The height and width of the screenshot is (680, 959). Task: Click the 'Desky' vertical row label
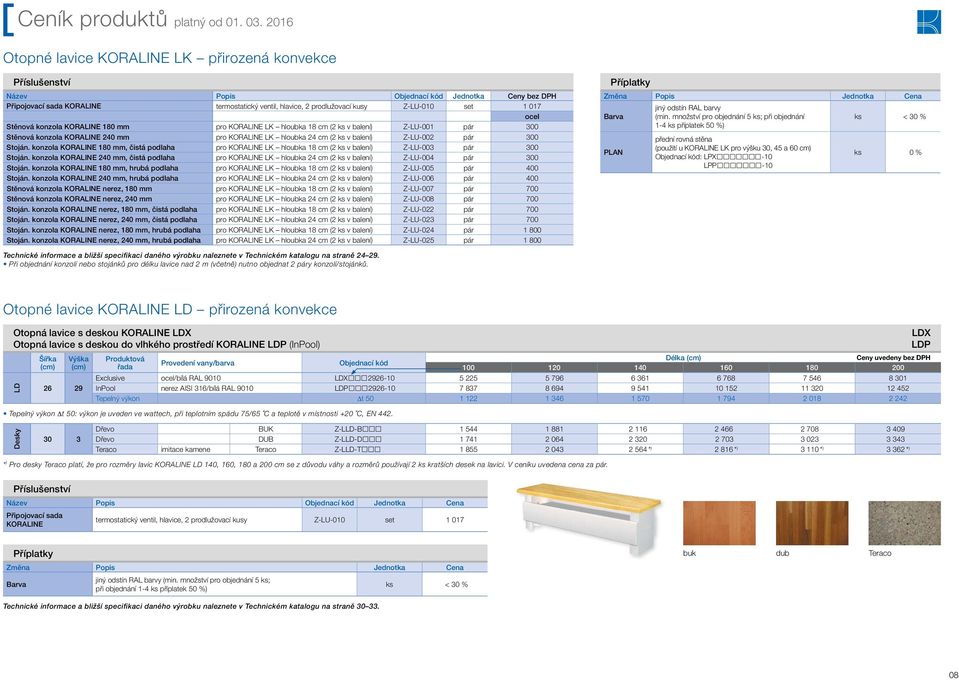click(17, 439)
